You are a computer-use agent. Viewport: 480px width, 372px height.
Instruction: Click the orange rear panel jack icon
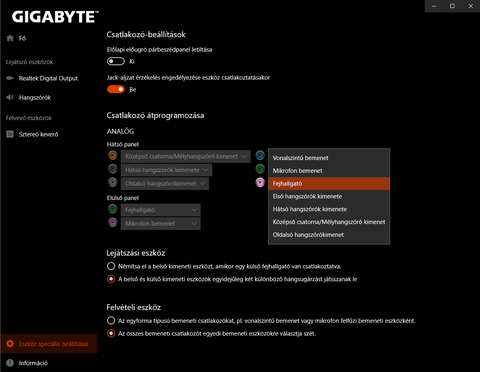pos(113,155)
